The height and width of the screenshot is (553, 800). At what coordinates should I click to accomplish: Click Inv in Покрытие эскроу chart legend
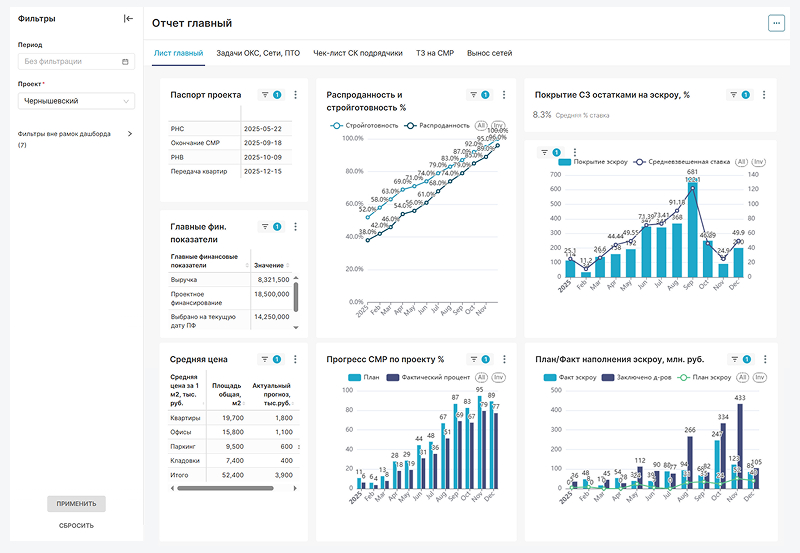[759, 162]
